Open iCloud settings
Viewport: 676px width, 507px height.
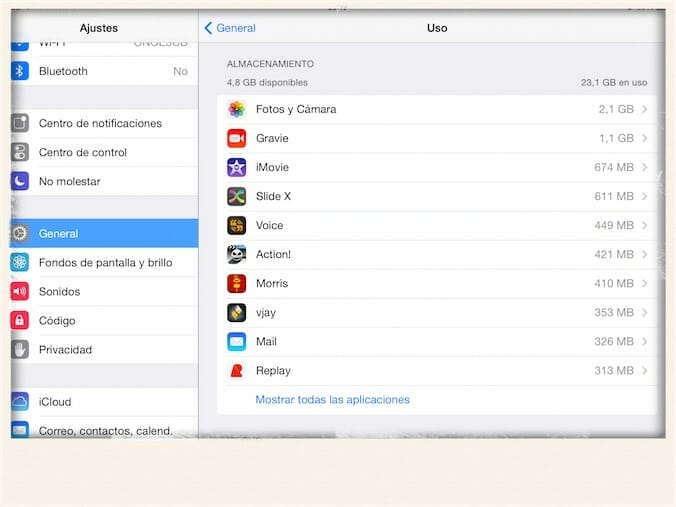[x=104, y=401]
